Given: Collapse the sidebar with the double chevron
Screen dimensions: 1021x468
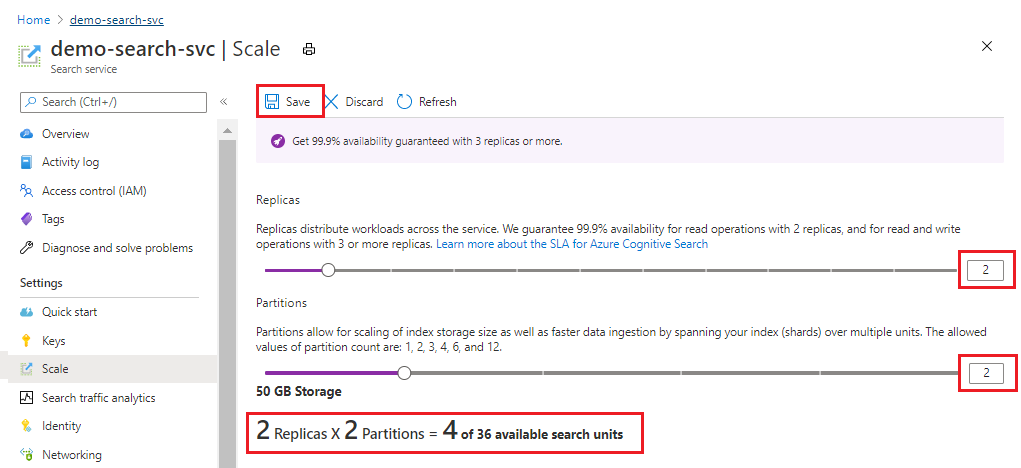Looking at the screenshot, I should click(x=224, y=102).
